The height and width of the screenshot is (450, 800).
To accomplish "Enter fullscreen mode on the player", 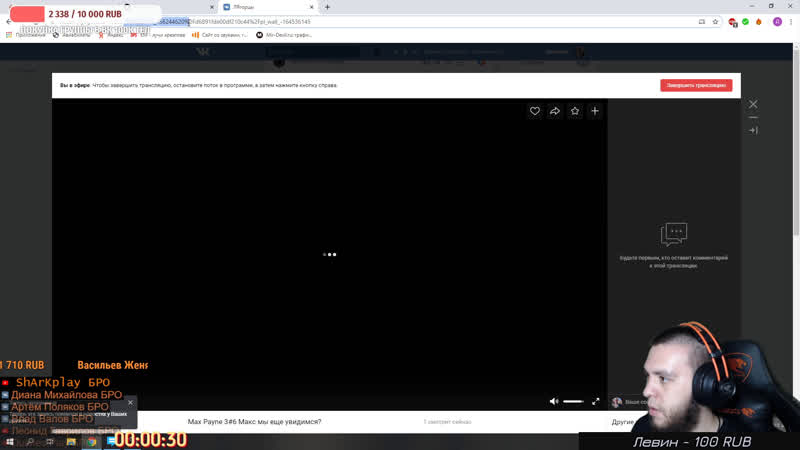I will [x=596, y=401].
